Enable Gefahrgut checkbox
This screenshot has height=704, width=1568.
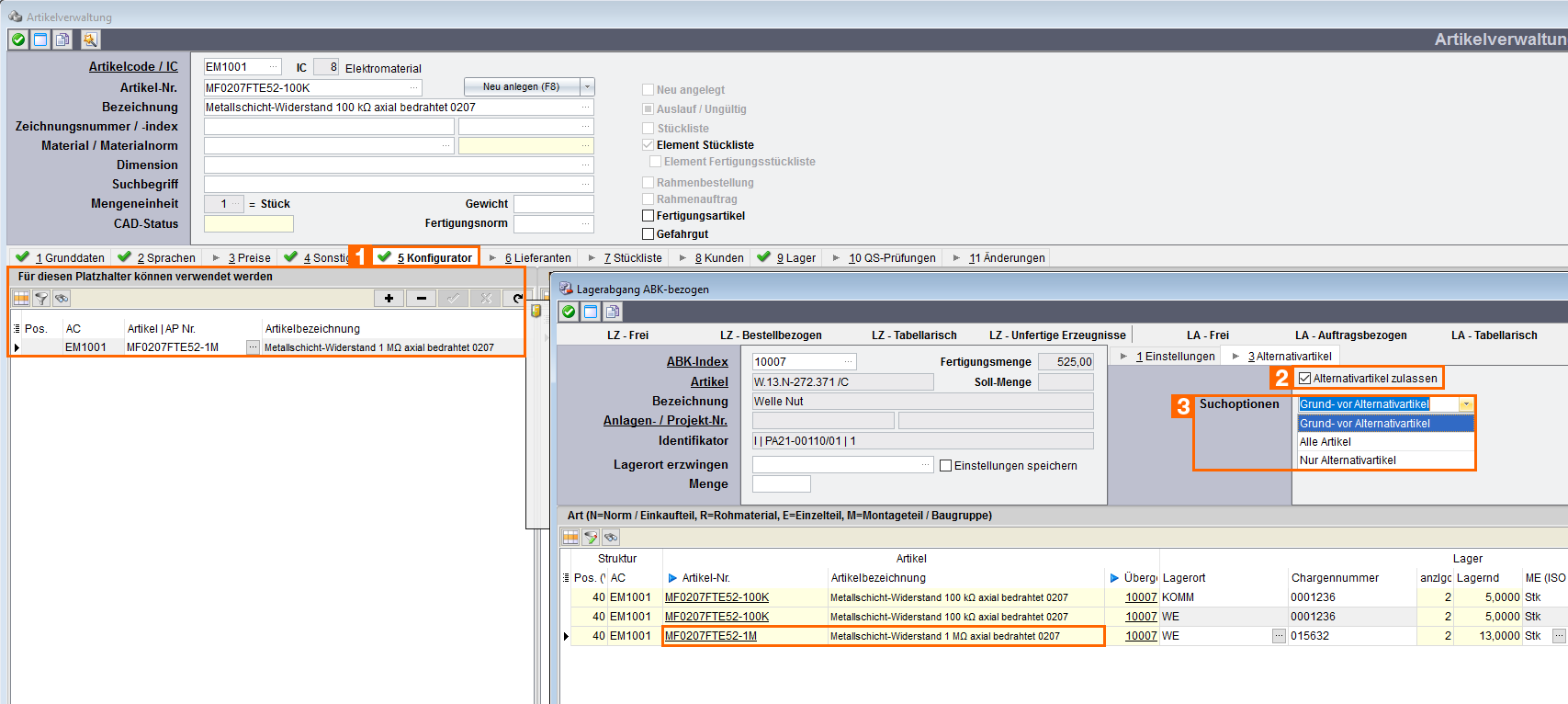click(x=648, y=234)
